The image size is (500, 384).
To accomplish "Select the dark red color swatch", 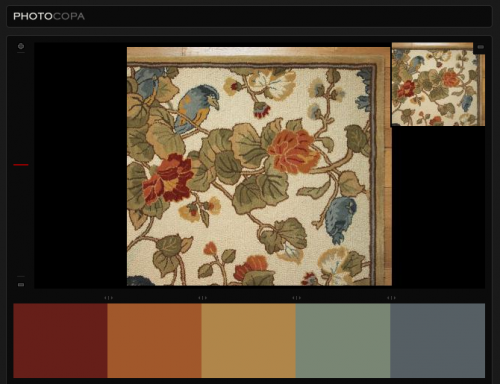I will (x=60, y=341).
